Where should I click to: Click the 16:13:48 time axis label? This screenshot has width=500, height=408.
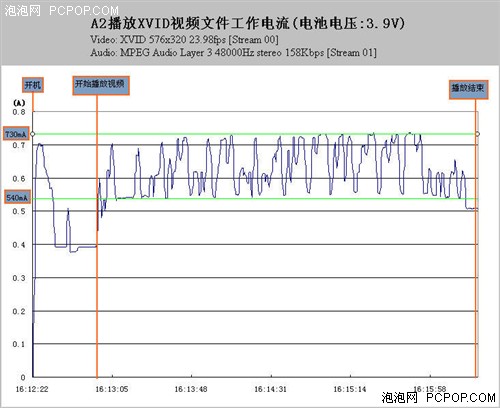(191, 389)
